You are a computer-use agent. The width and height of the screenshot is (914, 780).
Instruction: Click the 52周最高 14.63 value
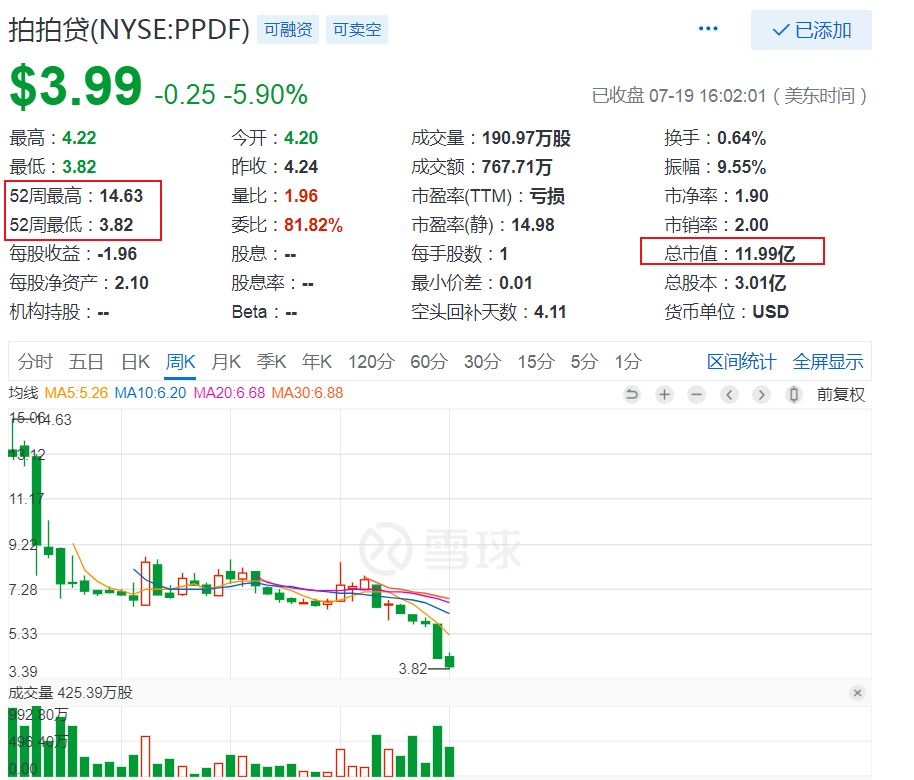click(x=121, y=196)
